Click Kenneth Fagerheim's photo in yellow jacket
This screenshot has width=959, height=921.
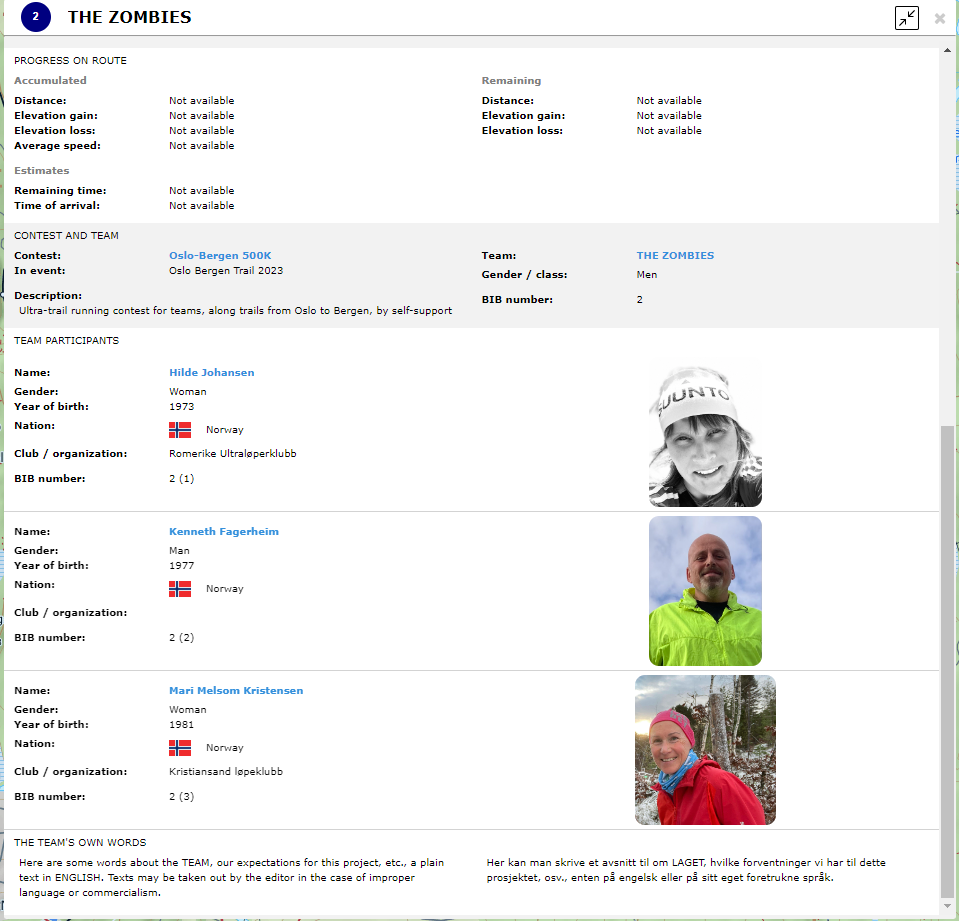click(x=705, y=591)
